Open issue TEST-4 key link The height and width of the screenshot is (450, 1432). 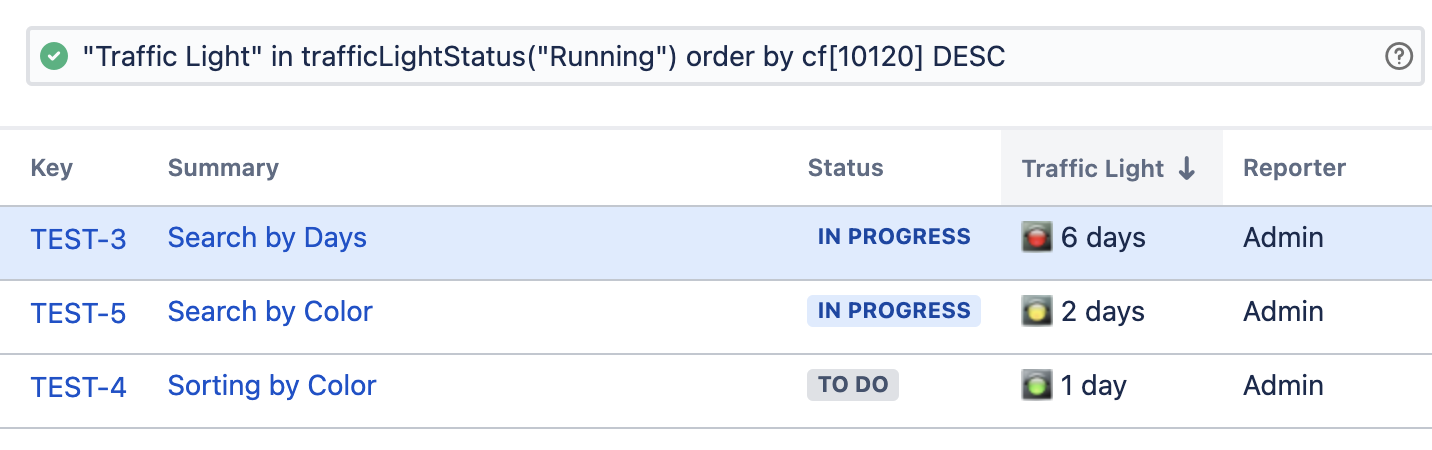point(78,387)
